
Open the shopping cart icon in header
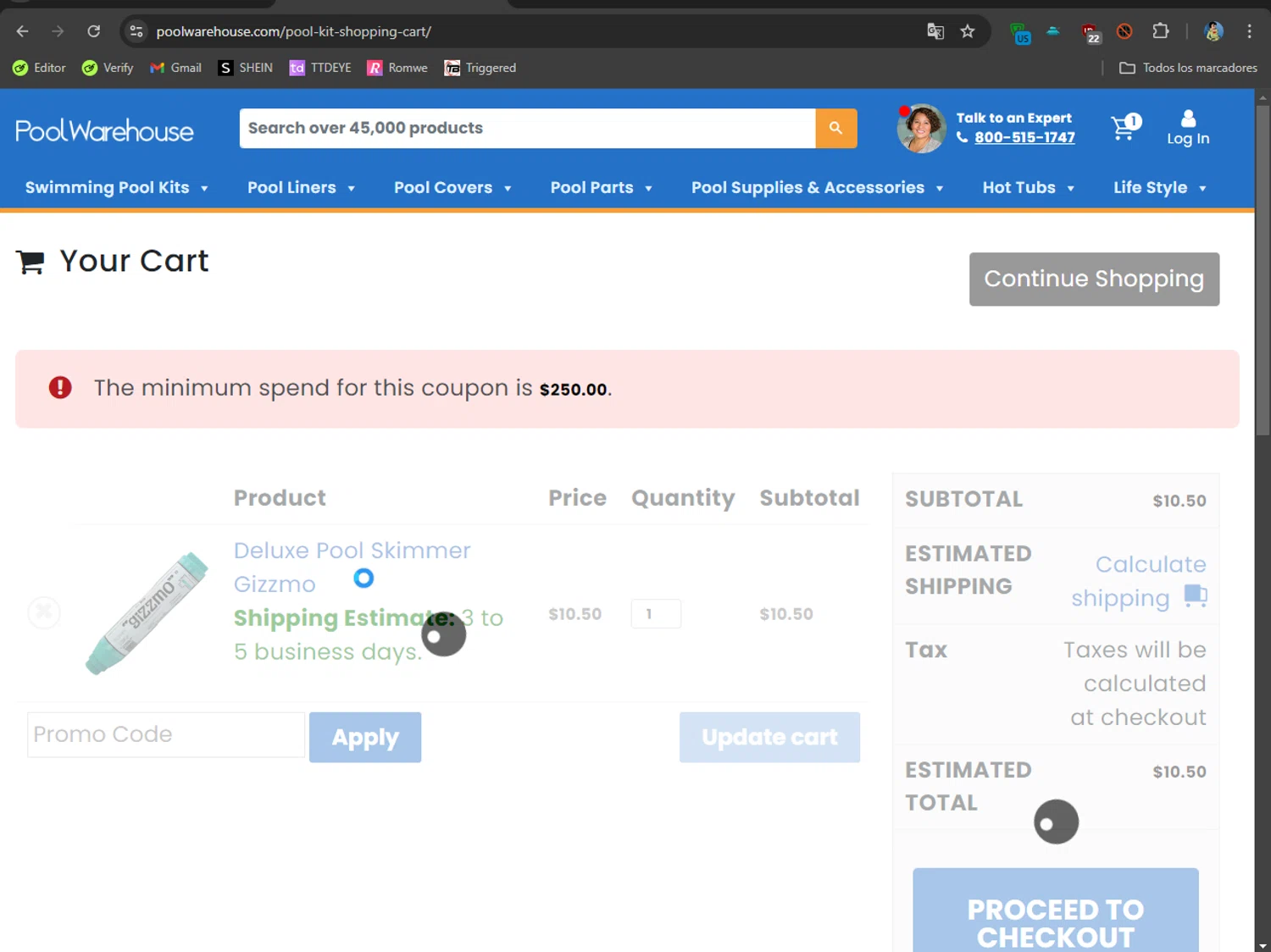tap(1126, 127)
